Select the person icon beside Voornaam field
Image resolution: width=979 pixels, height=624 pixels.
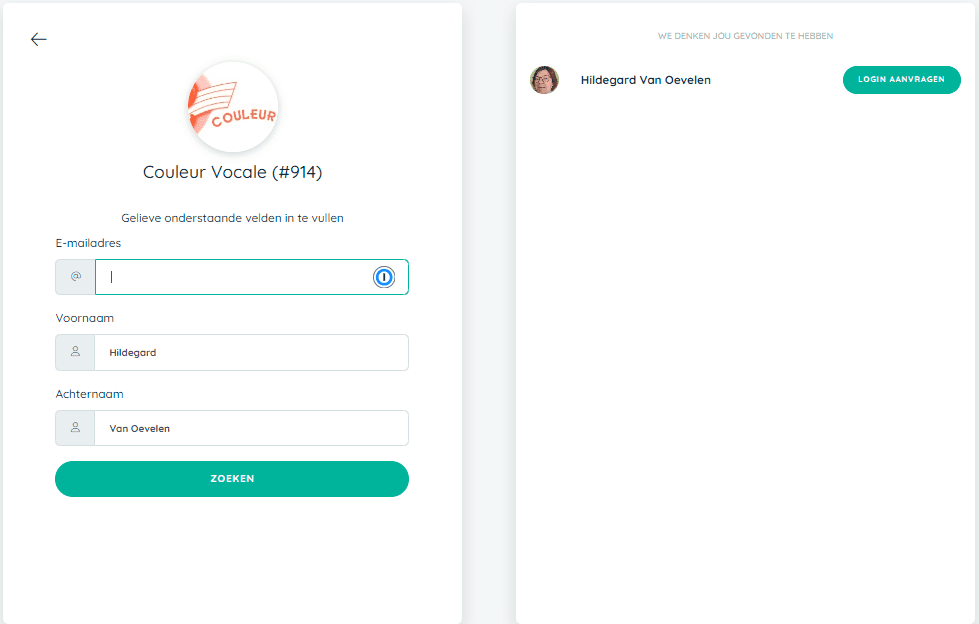click(x=76, y=352)
